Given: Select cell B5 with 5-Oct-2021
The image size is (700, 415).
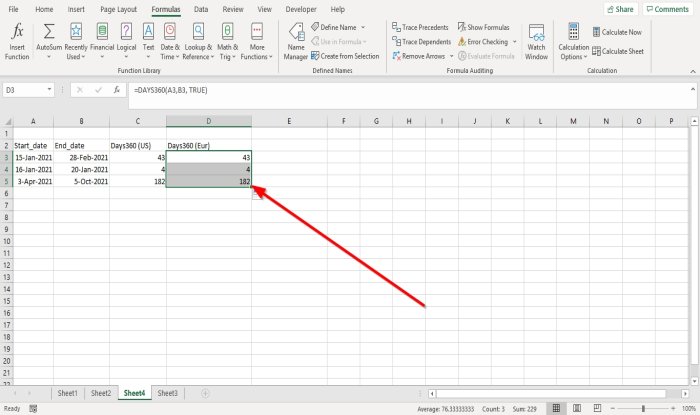Looking at the screenshot, I should click(81, 182).
